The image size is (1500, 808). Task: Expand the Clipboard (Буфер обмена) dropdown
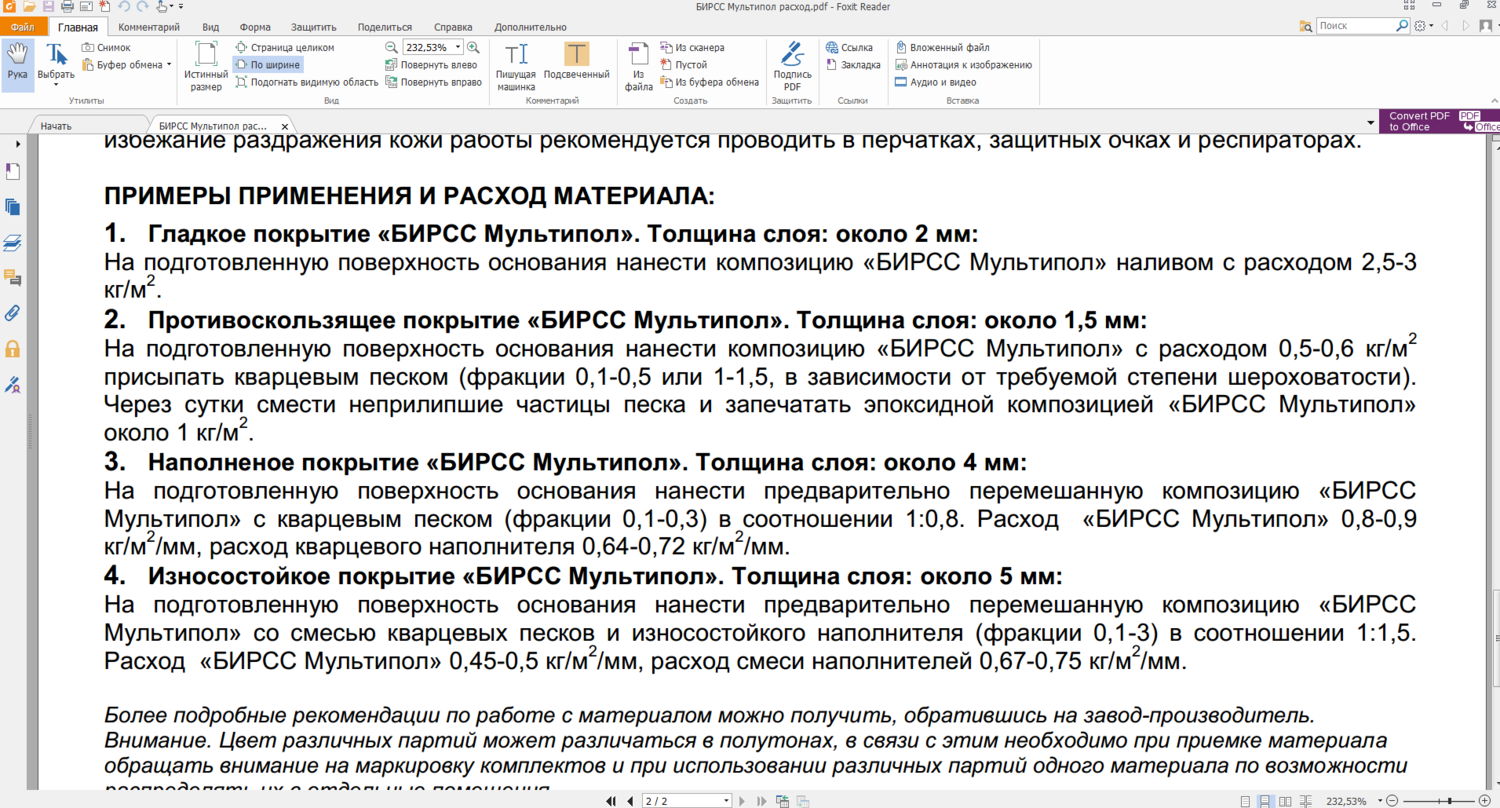(x=169, y=65)
